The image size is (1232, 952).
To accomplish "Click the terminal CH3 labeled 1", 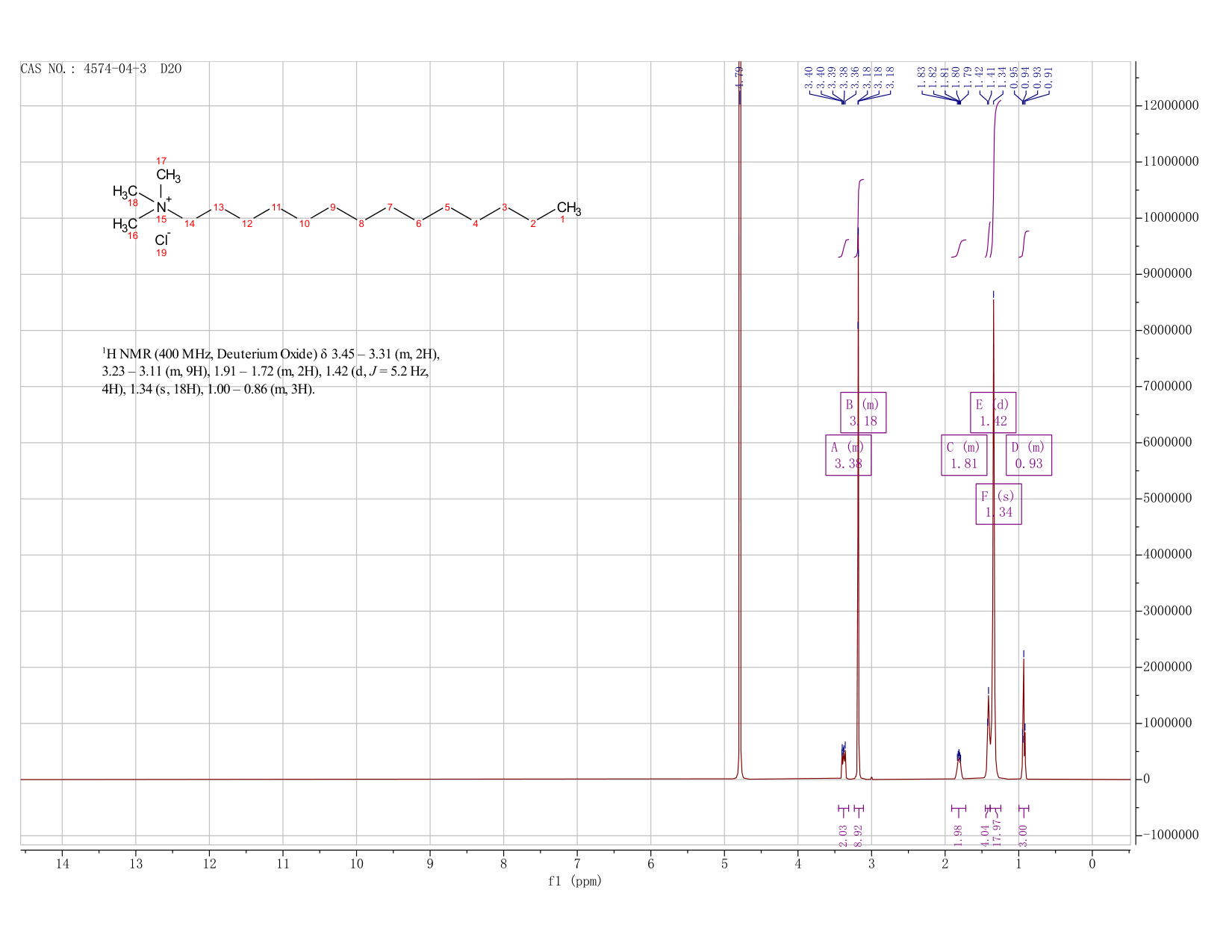I will click(x=568, y=208).
